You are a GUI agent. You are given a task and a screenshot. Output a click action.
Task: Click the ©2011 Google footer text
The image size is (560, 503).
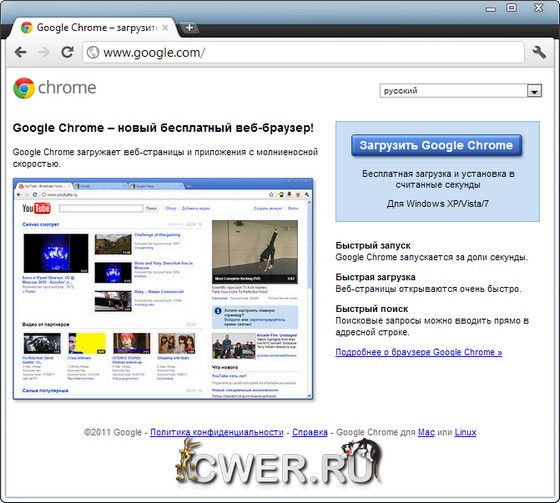point(113,432)
